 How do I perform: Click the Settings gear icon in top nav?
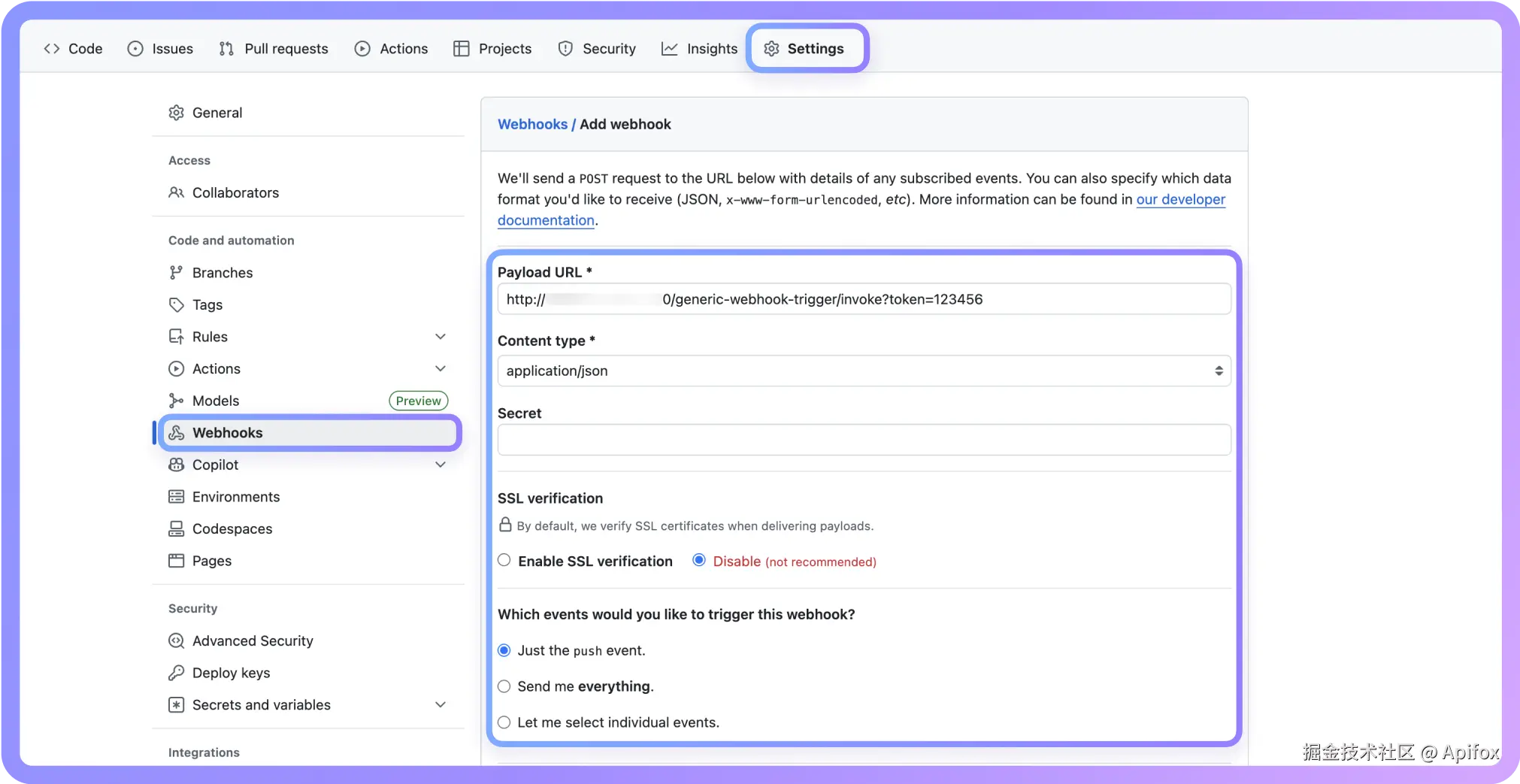click(x=771, y=49)
